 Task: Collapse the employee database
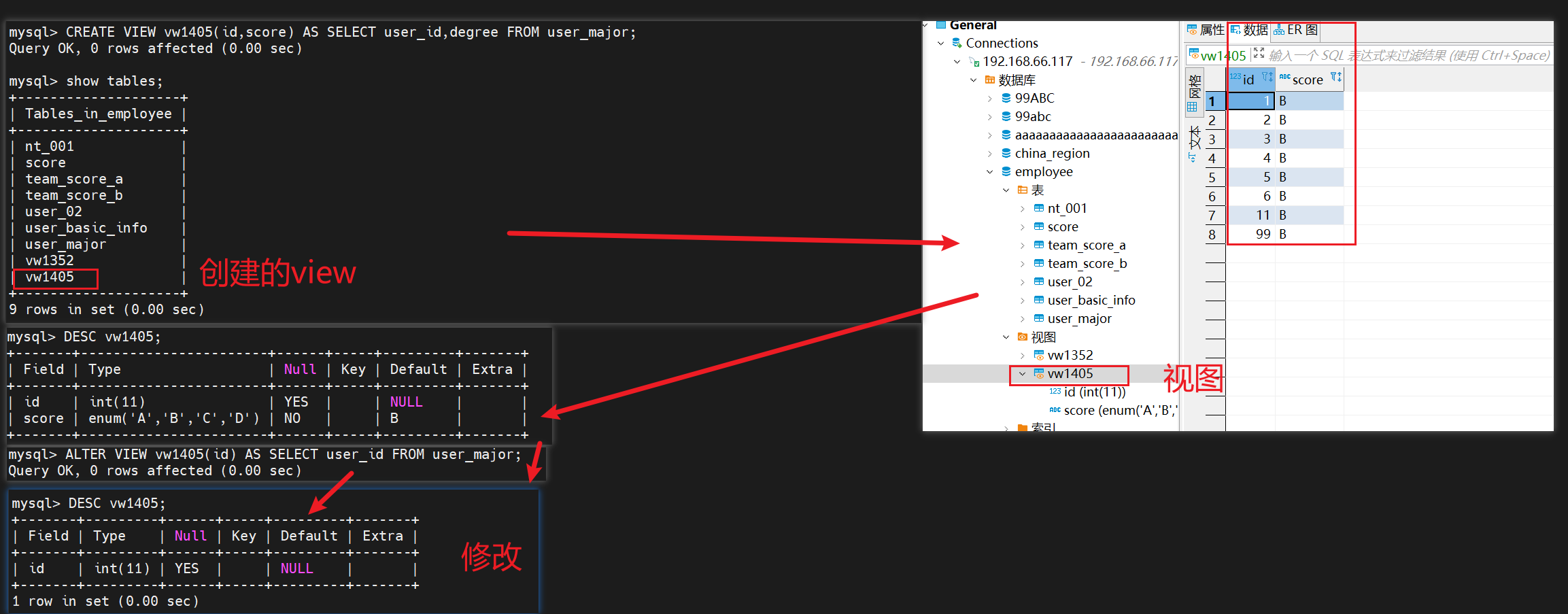tap(990, 172)
